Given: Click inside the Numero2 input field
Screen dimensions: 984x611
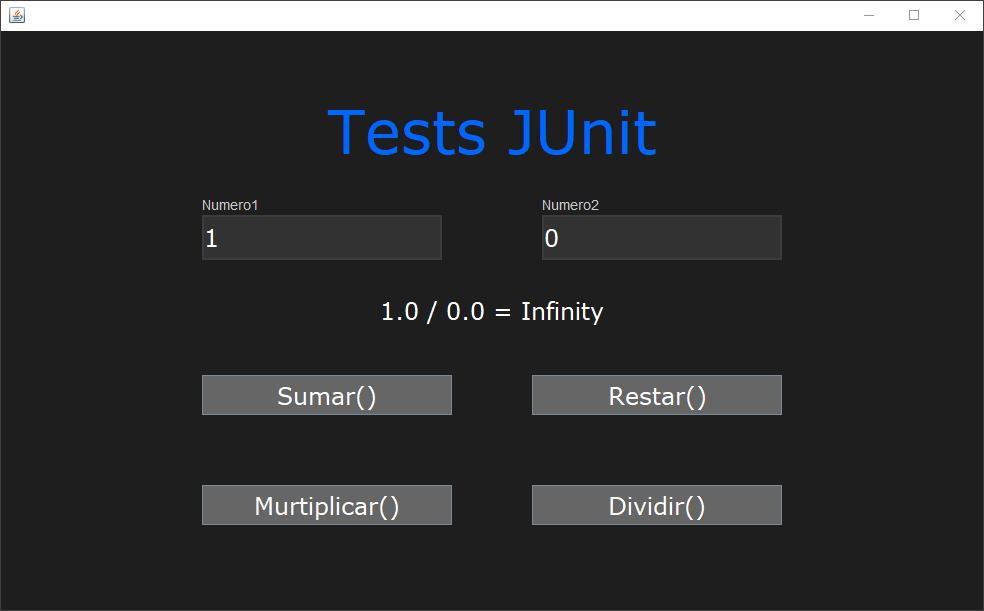Looking at the screenshot, I should (661, 237).
